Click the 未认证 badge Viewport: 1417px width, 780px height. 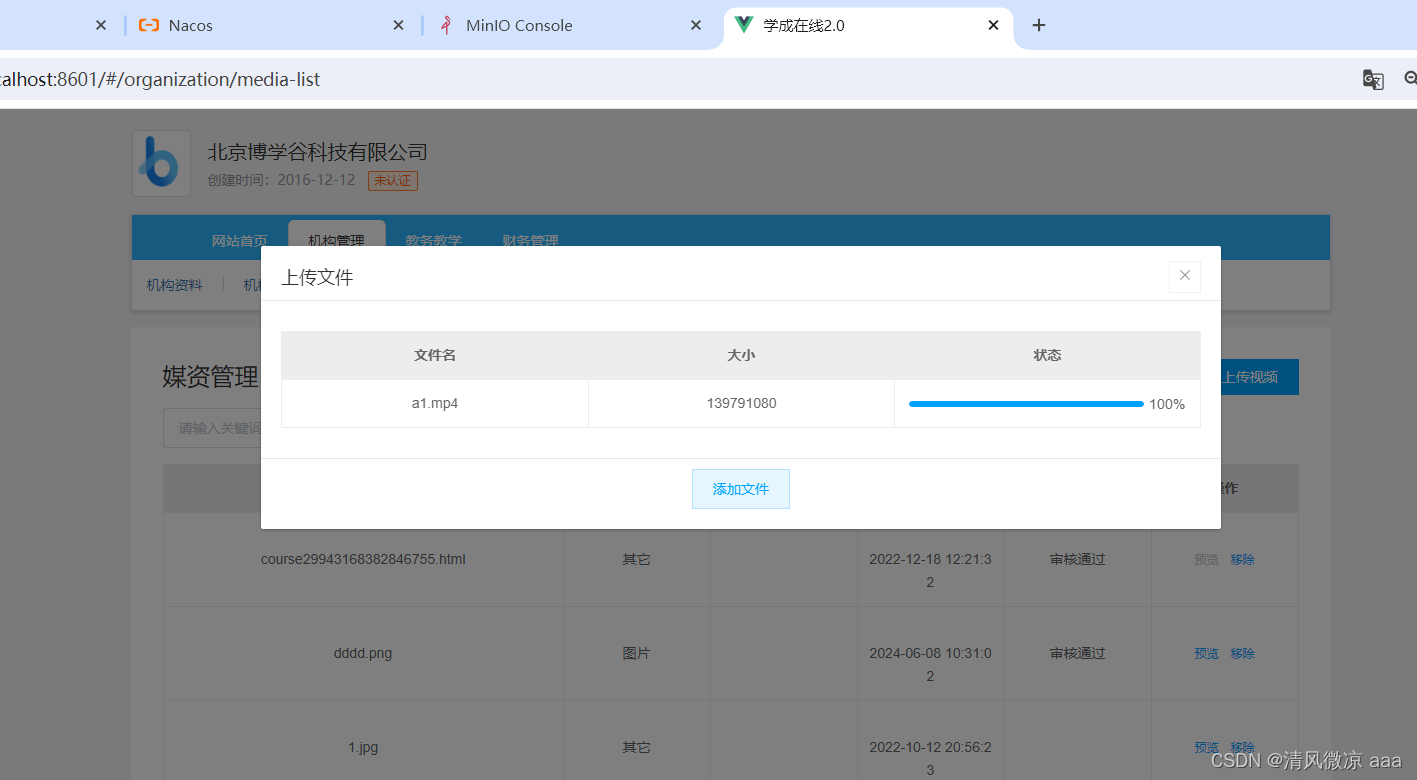tap(392, 180)
